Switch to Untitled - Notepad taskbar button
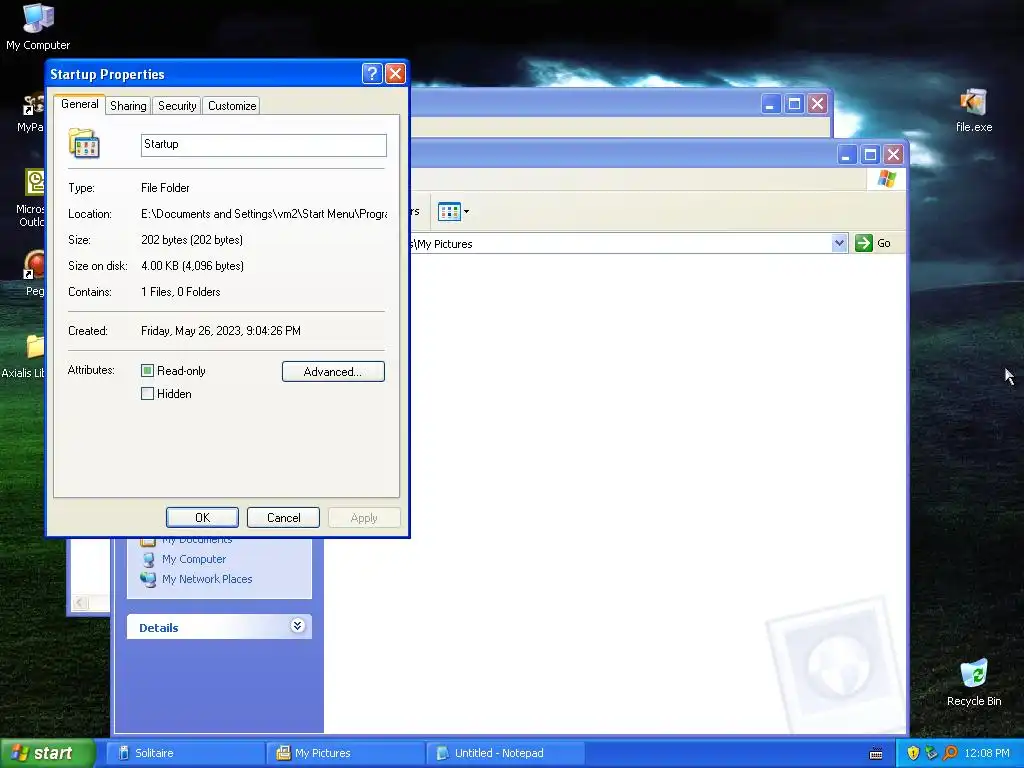Screen dimensions: 1024x768 click(505, 753)
